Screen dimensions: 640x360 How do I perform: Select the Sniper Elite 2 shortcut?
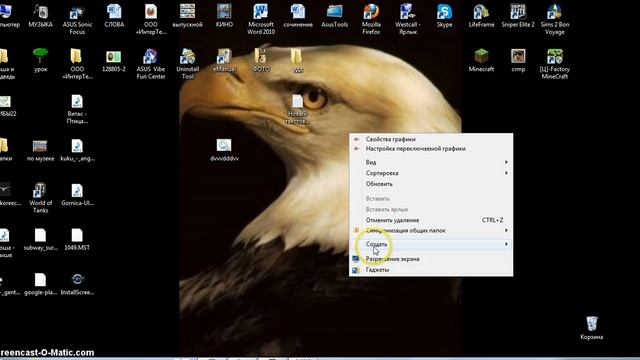click(518, 16)
